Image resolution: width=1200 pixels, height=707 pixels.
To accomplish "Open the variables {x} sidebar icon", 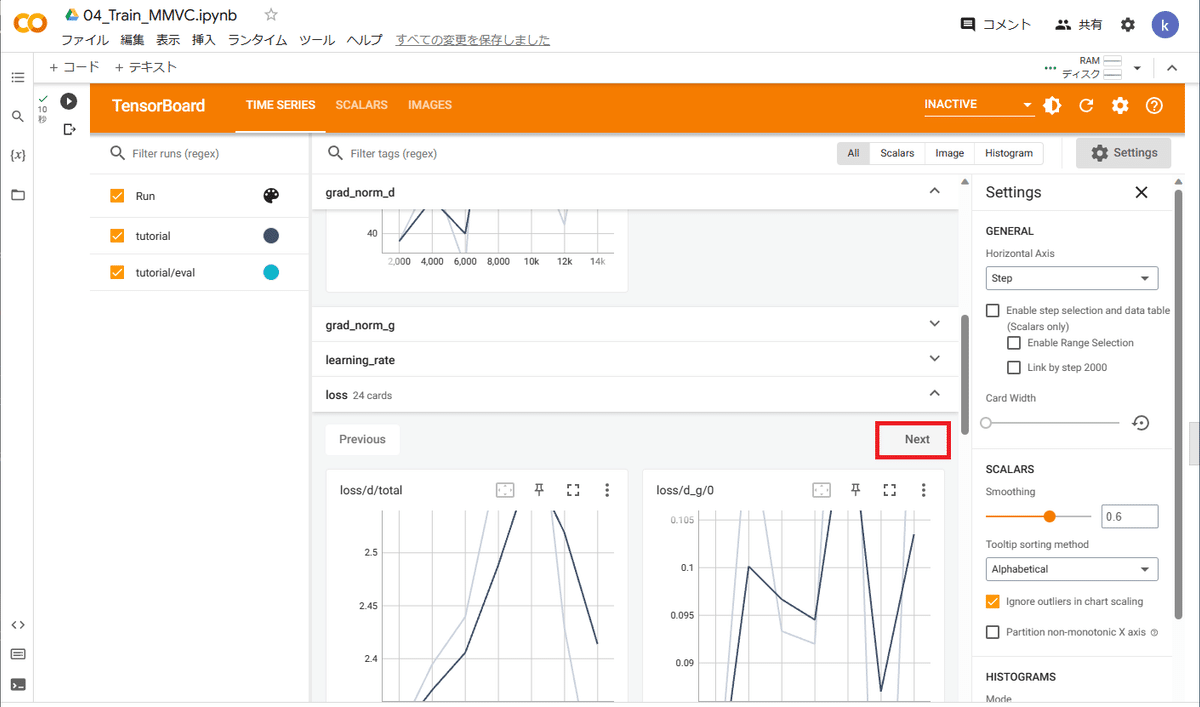I will coord(17,155).
